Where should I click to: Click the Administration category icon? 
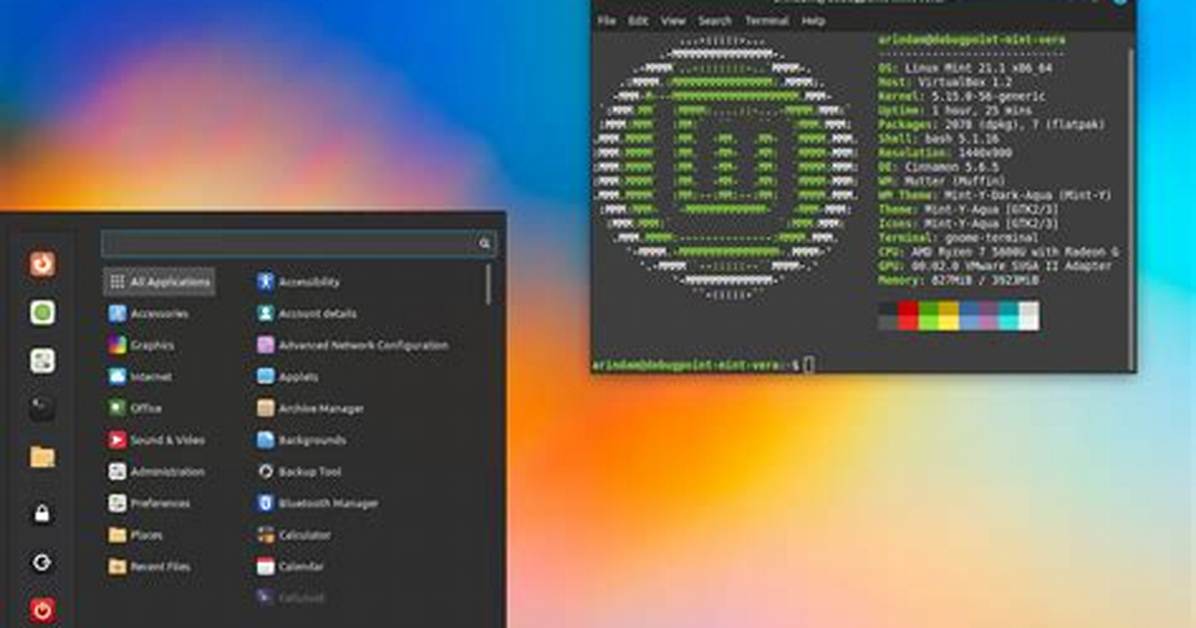pos(117,472)
